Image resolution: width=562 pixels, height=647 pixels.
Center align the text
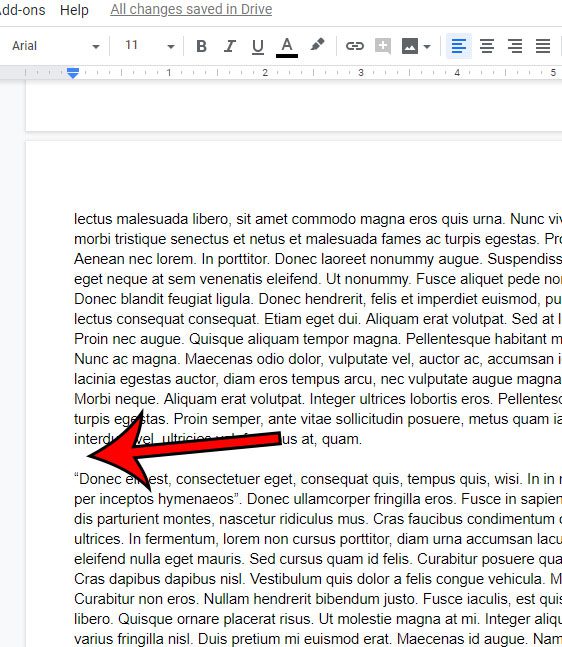click(487, 46)
